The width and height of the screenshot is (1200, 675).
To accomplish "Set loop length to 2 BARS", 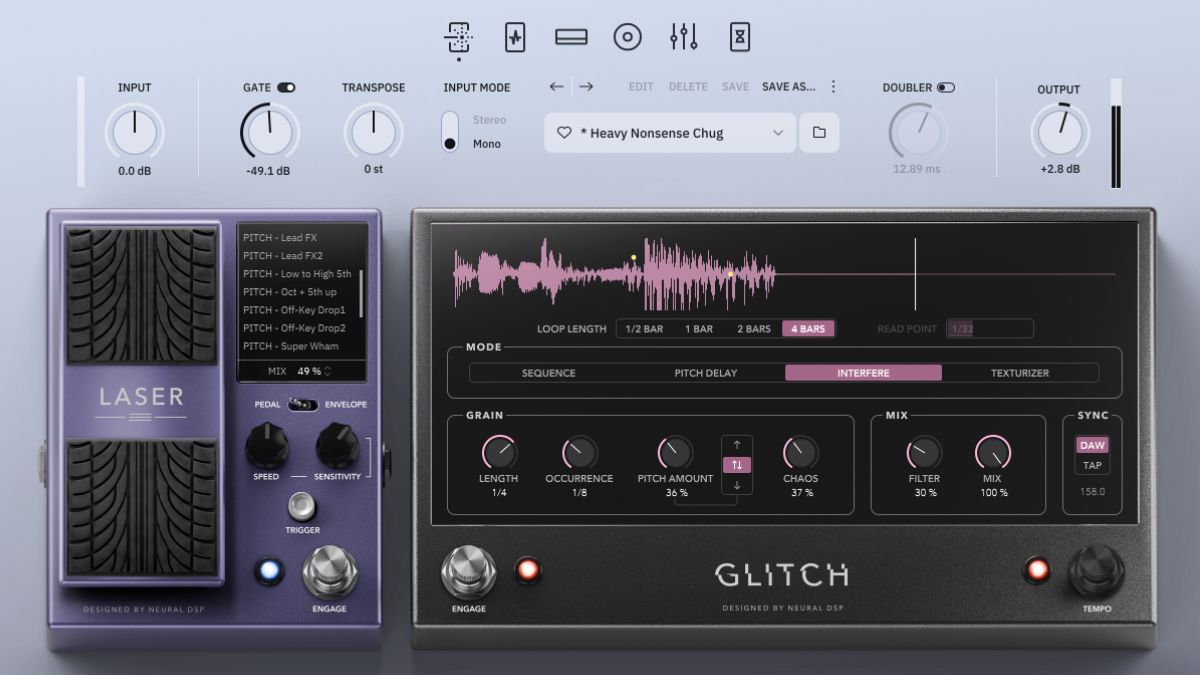I will coord(754,329).
